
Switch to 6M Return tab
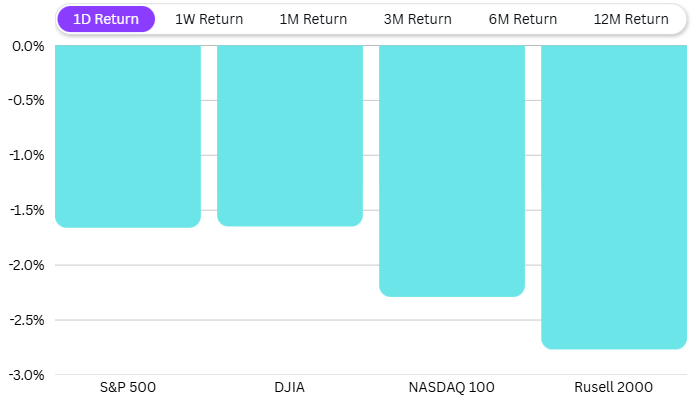(523, 19)
